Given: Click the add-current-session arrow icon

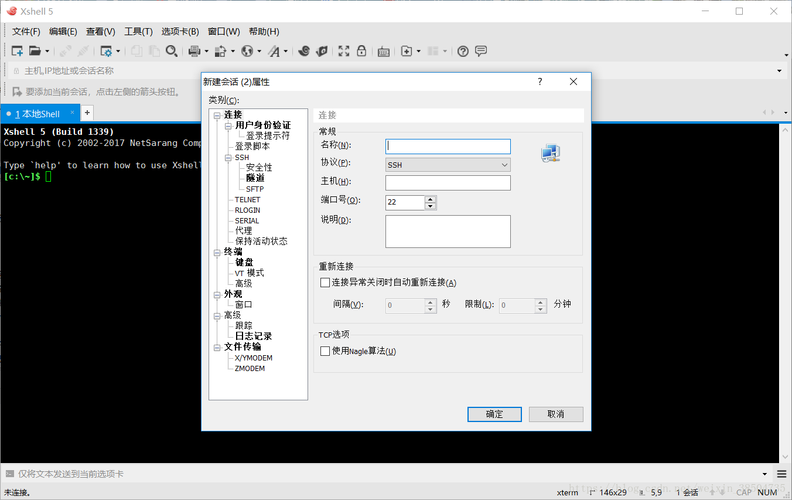Looking at the screenshot, I should pyautogui.click(x=17, y=91).
